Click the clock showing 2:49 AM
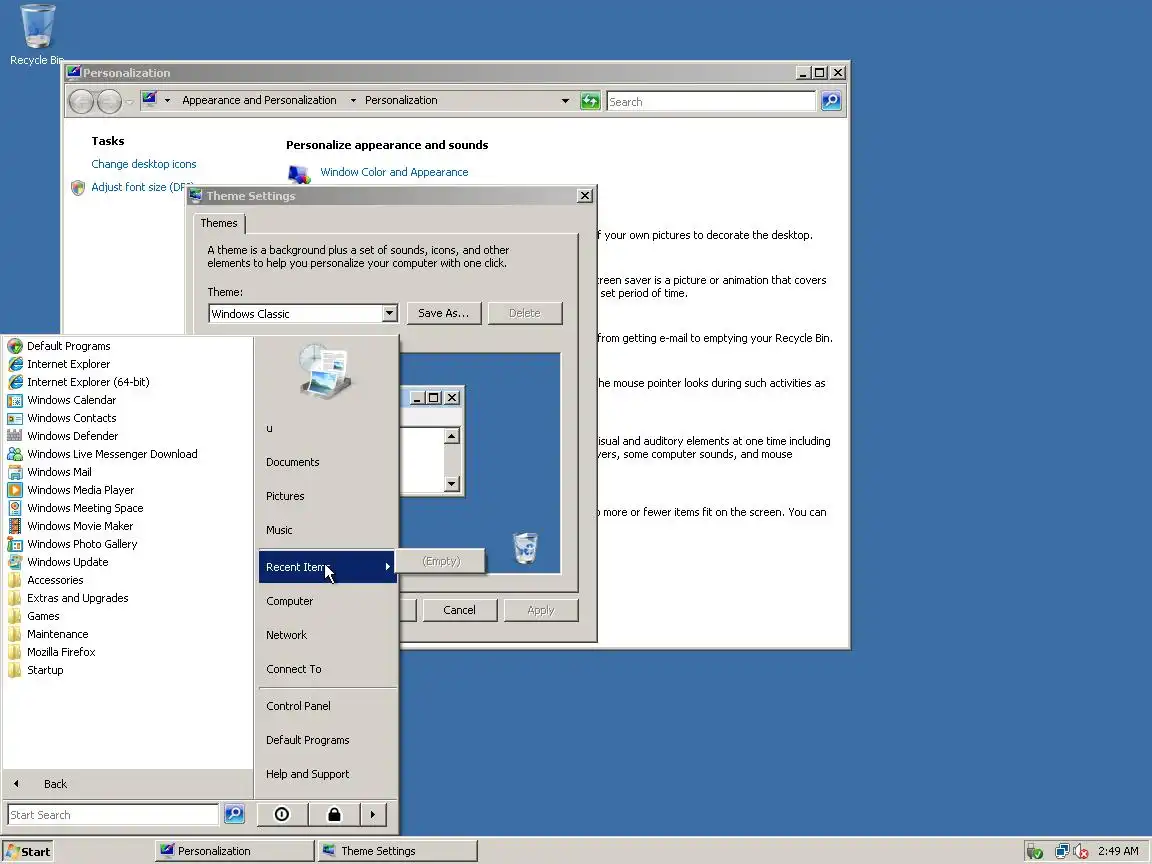This screenshot has width=1152, height=864. (1118, 851)
